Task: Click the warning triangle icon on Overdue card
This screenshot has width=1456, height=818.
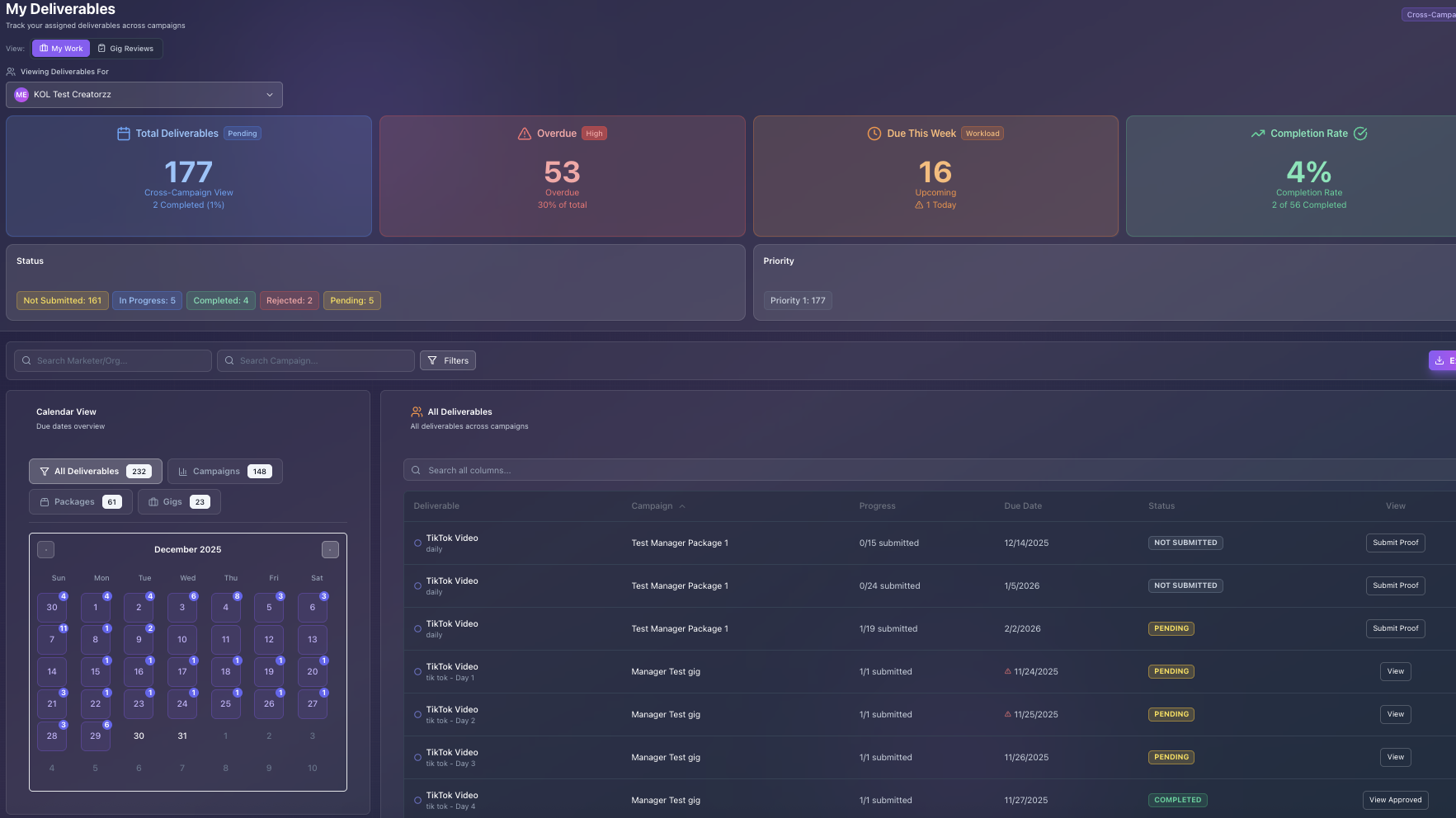Action: pyautogui.click(x=525, y=133)
